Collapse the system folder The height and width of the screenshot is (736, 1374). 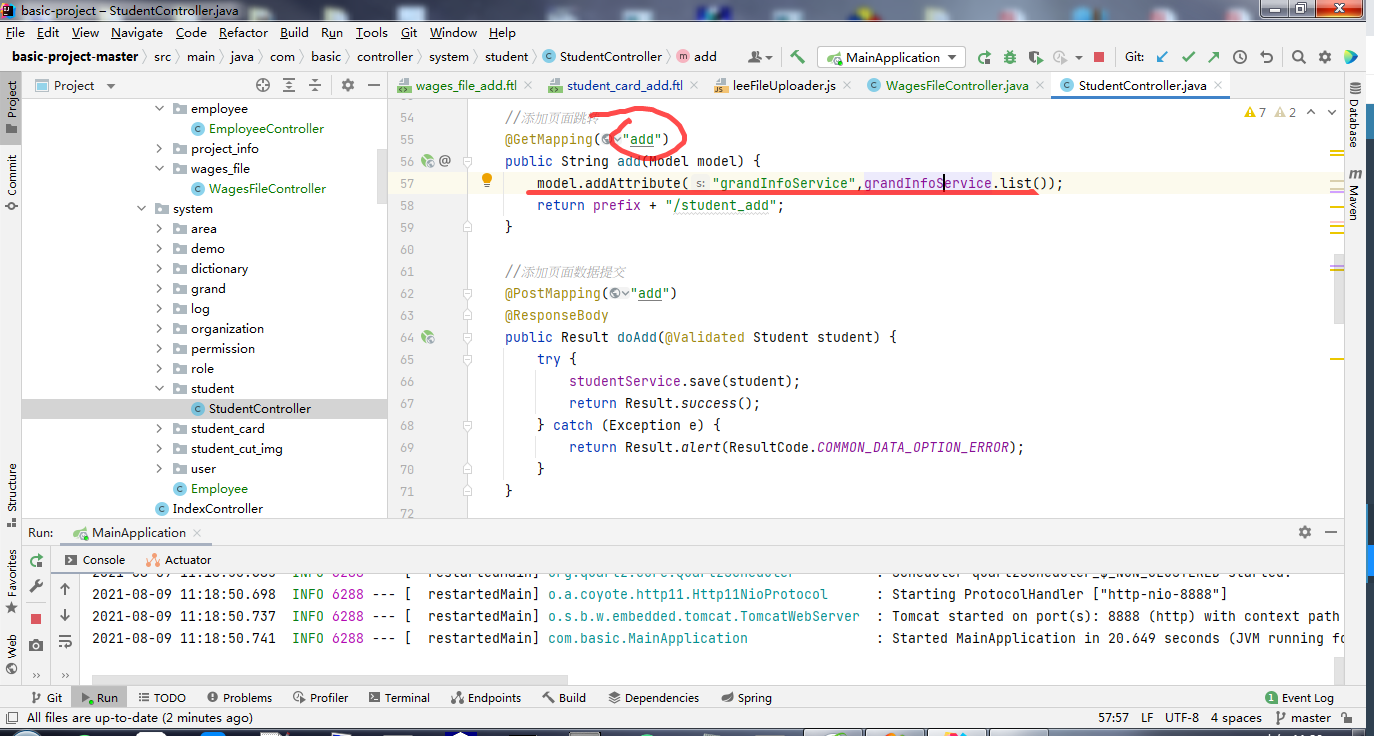tap(141, 208)
